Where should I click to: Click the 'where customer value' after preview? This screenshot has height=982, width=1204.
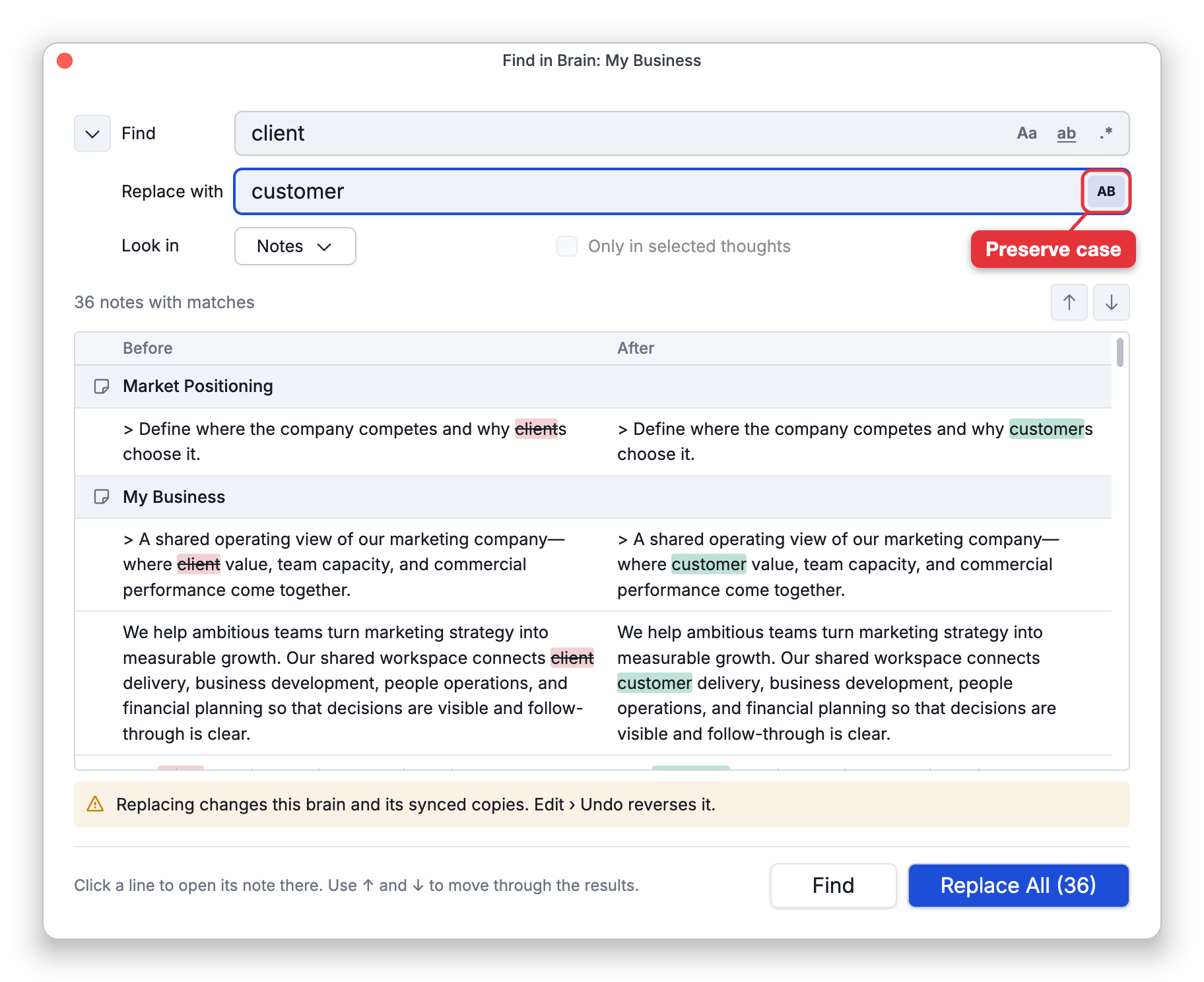click(838, 564)
